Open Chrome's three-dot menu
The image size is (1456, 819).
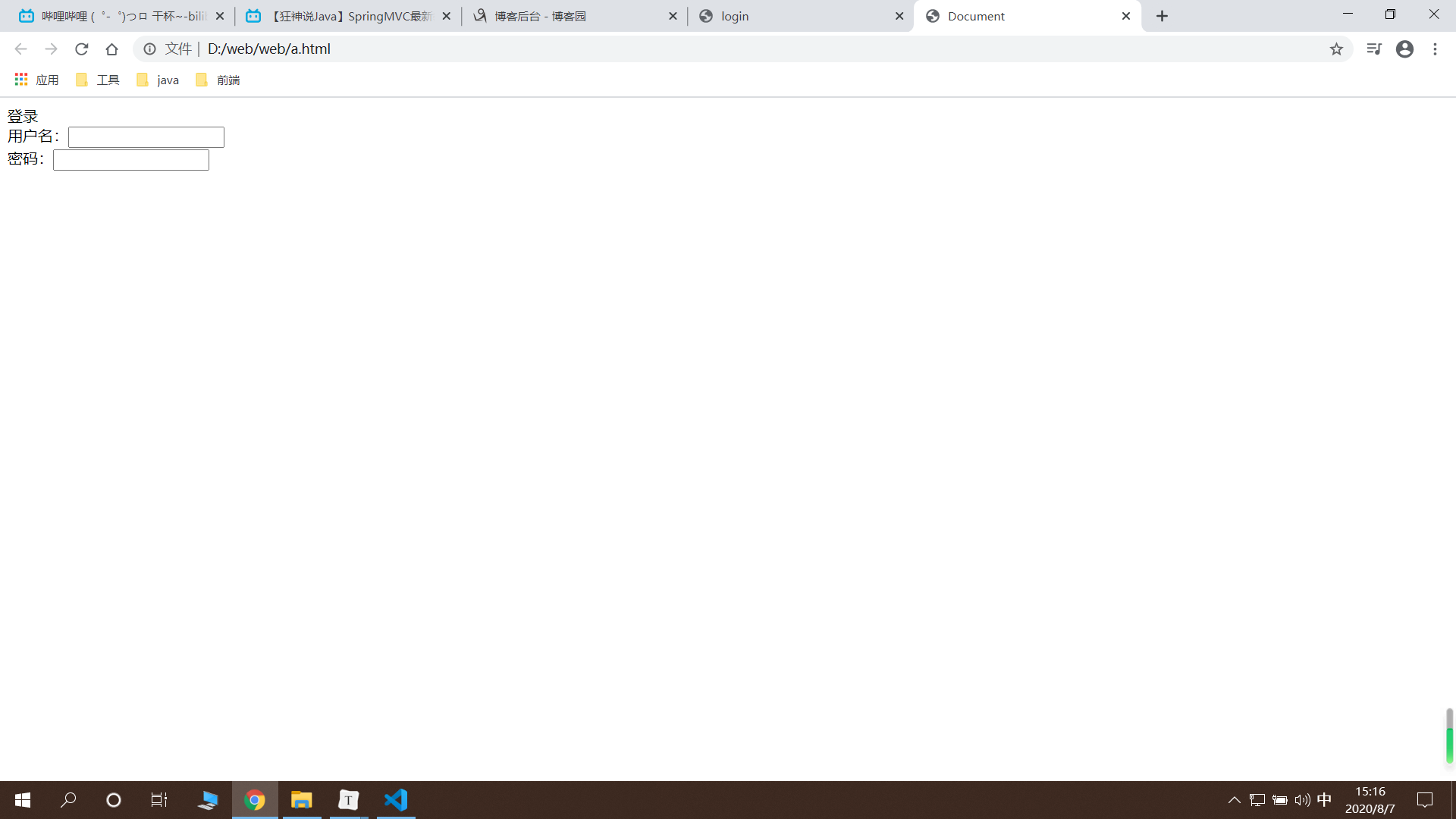pyautogui.click(x=1435, y=49)
